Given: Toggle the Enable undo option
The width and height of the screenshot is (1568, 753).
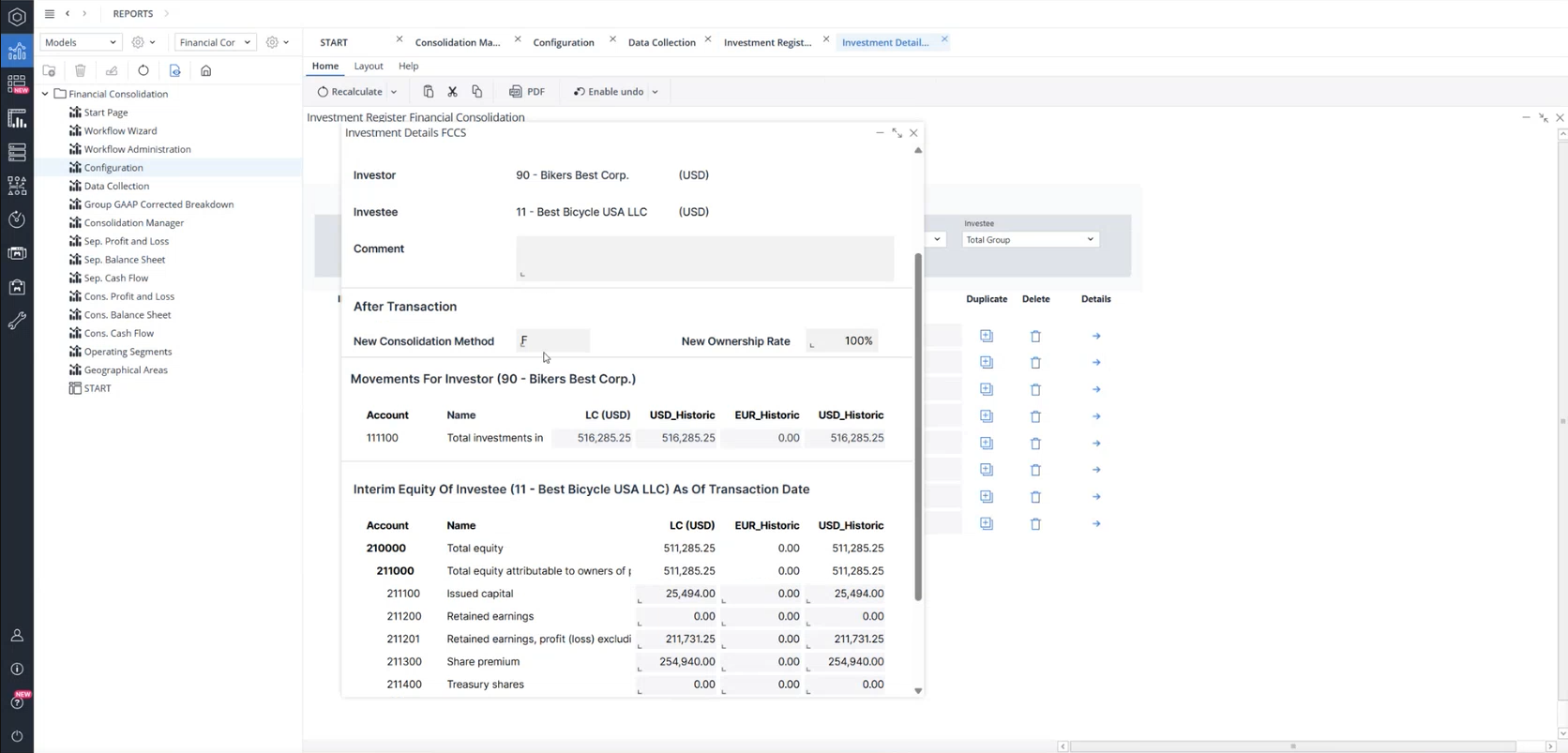Looking at the screenshot, I should click(x=609, y=92).
